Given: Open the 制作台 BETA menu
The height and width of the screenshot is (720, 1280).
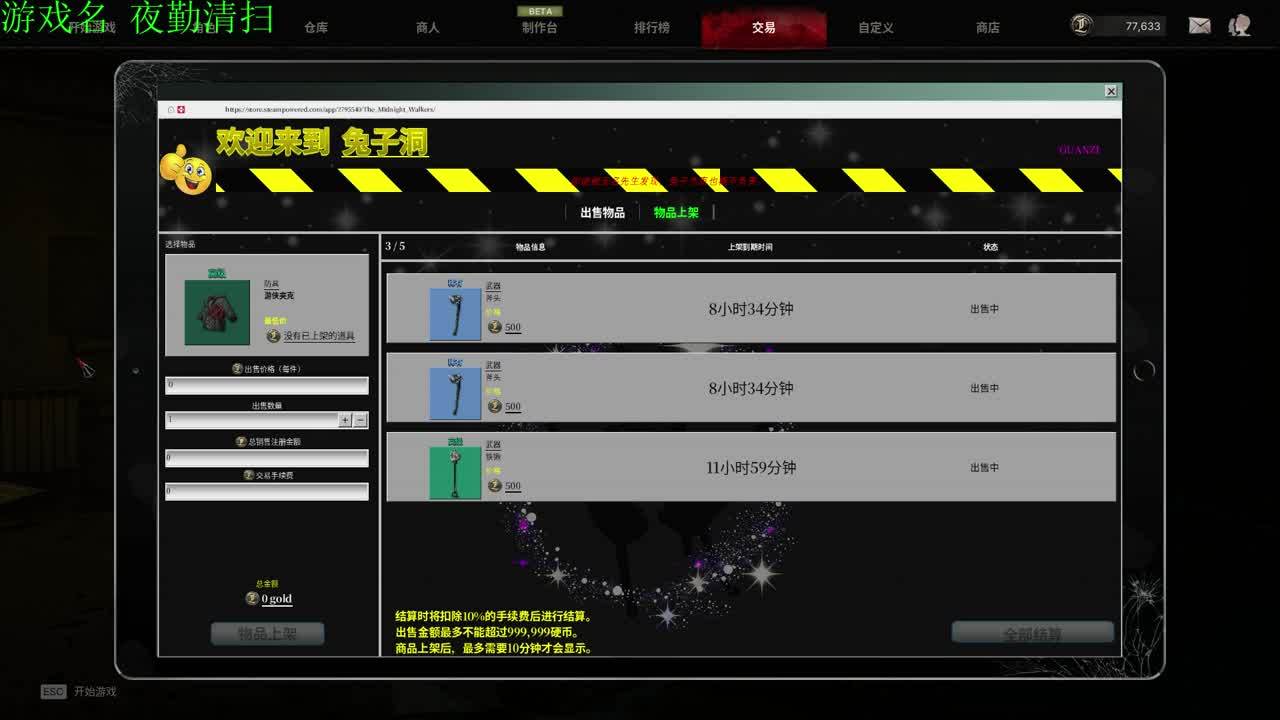Looking at the screenshot, I should click(x=540, y=28).
